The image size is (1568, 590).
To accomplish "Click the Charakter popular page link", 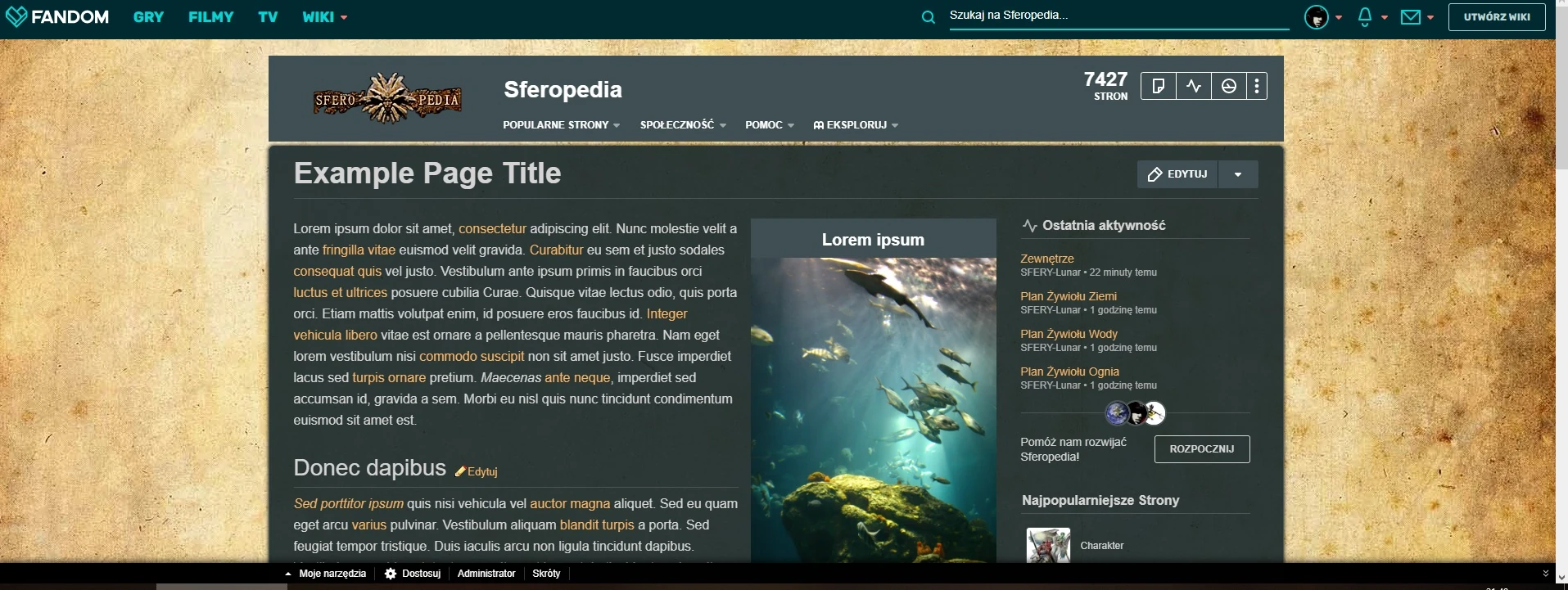I will 1102,546.
